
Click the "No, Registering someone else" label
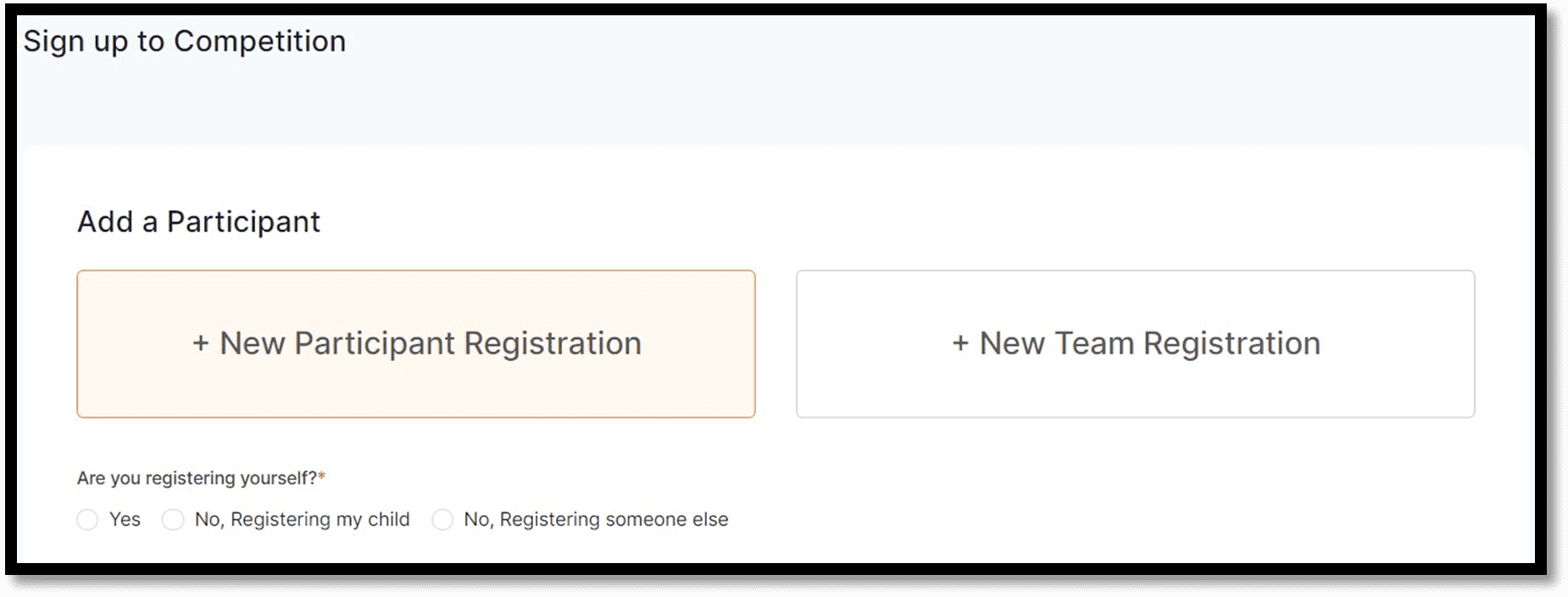(x=596, y=520)
